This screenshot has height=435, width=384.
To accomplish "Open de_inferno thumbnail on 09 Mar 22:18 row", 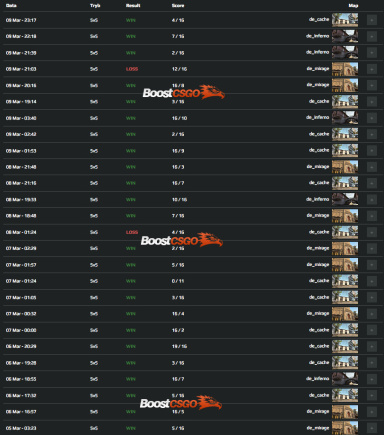I will tap(345, 36).
